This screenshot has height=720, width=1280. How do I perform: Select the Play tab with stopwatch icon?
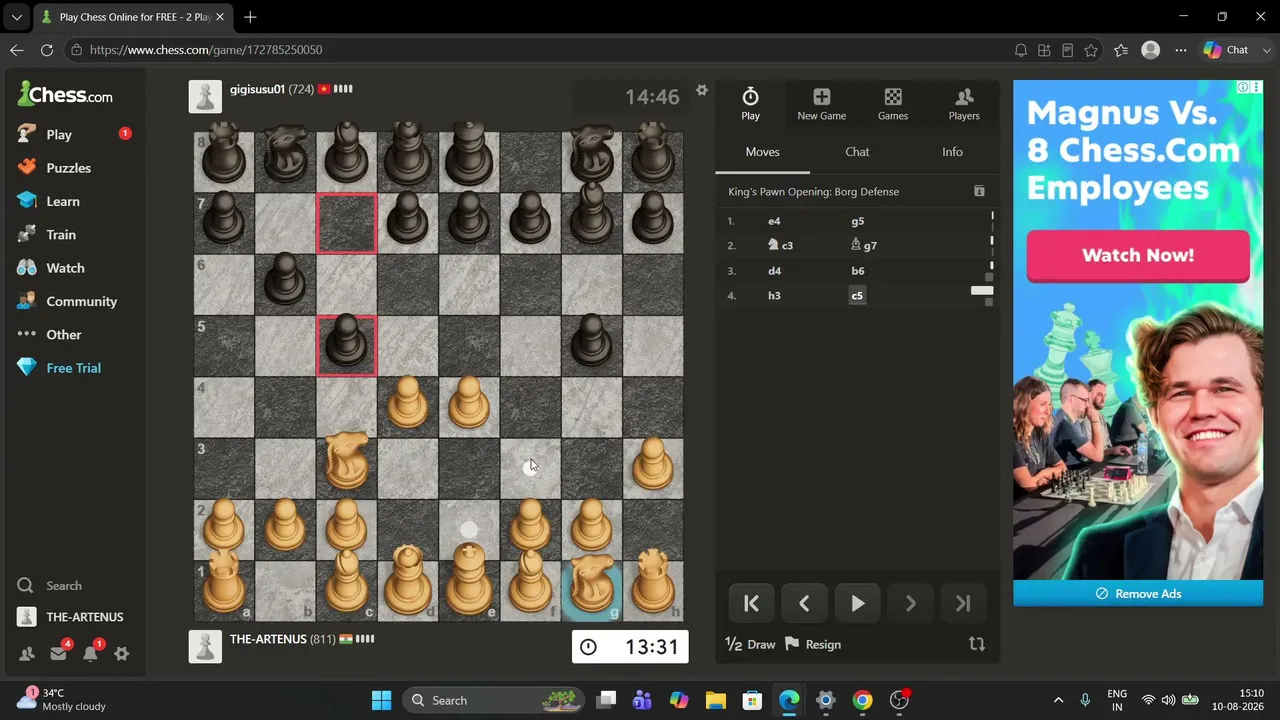750,104
